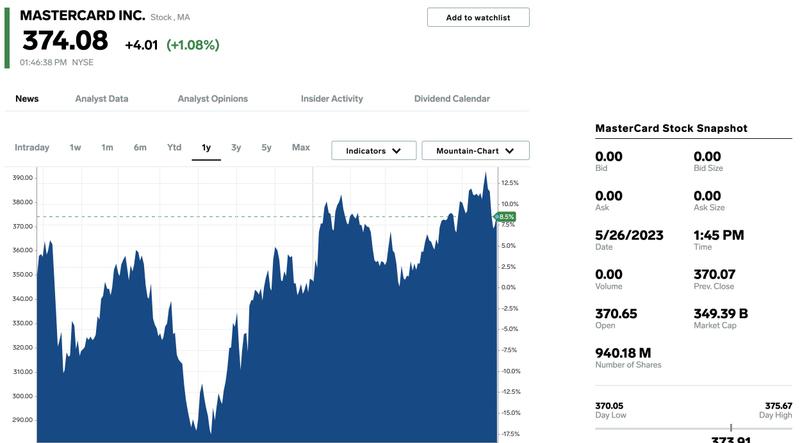Open the Dividend Calendar tab
The height and width of the screenshot is (443, 800).
coord(452,99)
